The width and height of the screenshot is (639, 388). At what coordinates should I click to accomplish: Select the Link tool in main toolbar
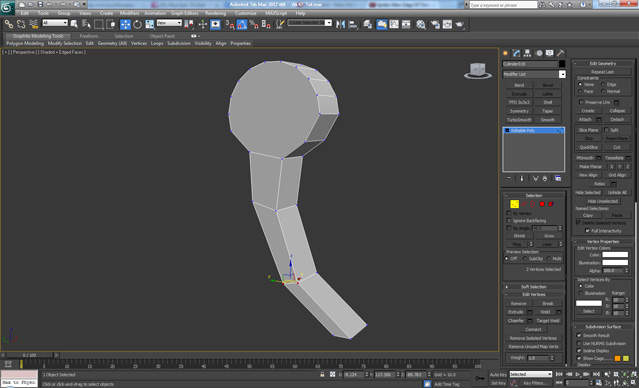(9, 24)
